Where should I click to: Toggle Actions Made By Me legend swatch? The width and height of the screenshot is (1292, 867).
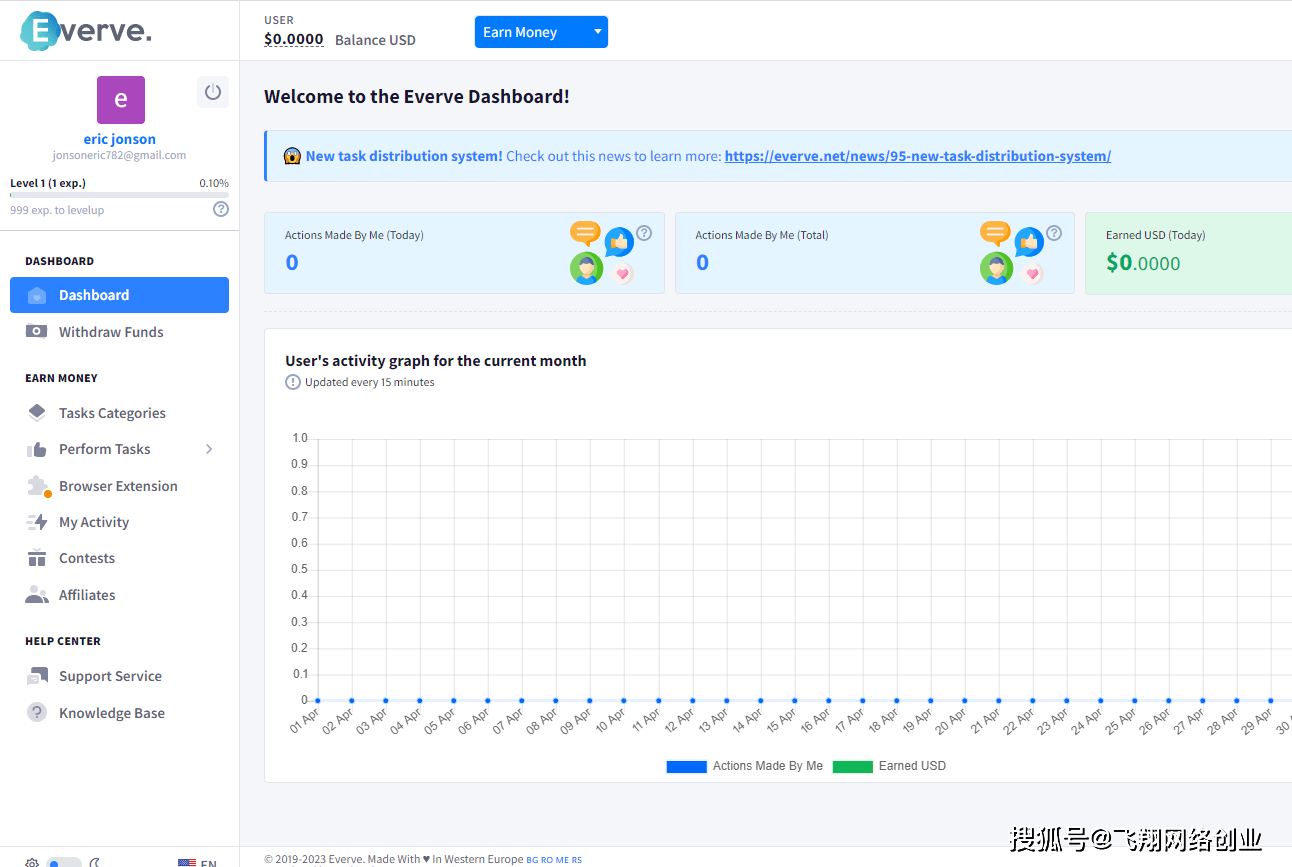[686, 766]
